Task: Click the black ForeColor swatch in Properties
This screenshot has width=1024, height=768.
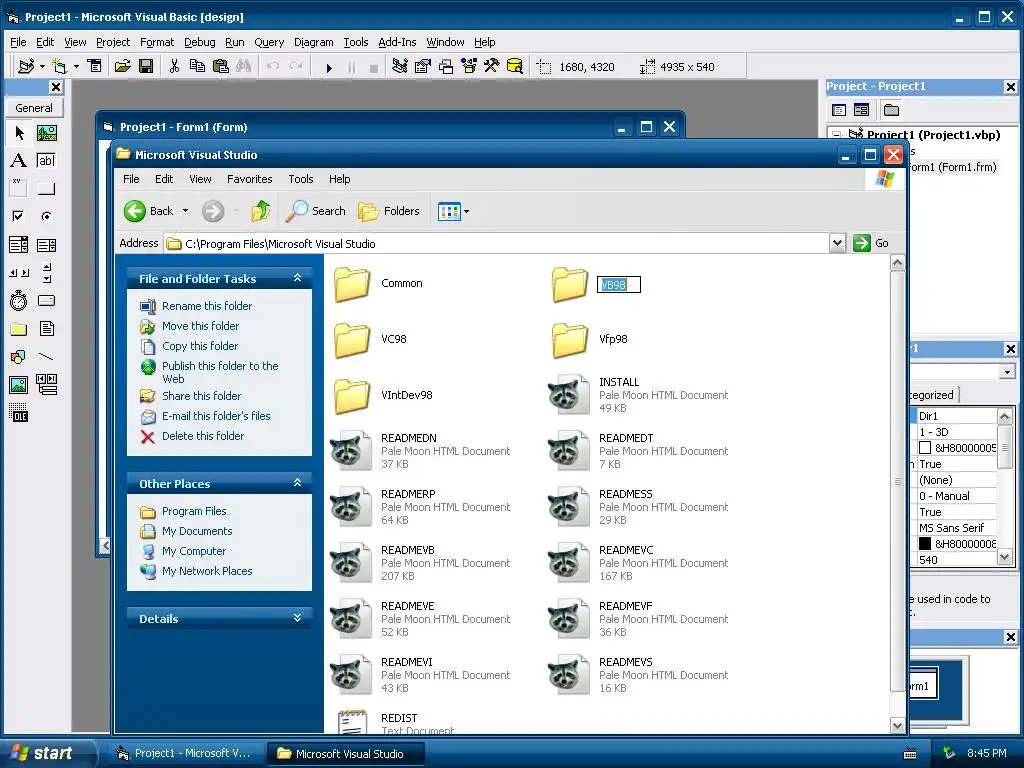Action: 925,544
